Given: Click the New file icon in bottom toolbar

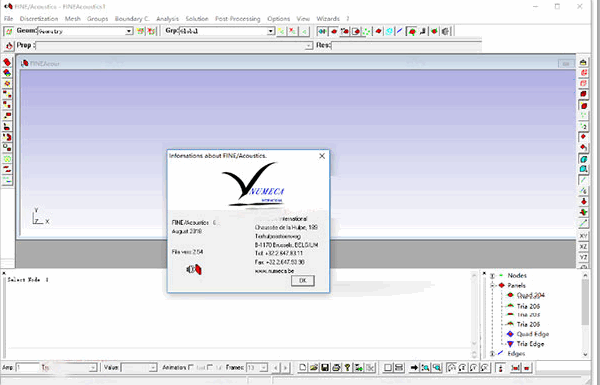Looking at the screenshot, I should click(x=302, y=367).
